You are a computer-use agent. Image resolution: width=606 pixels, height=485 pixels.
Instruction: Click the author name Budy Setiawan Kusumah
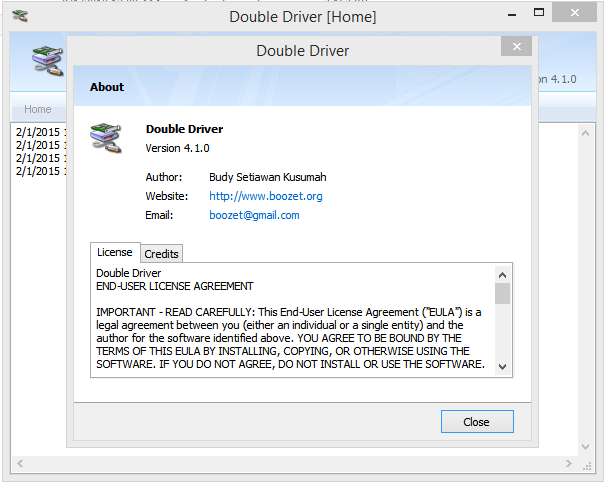click(x=268, y=177)
